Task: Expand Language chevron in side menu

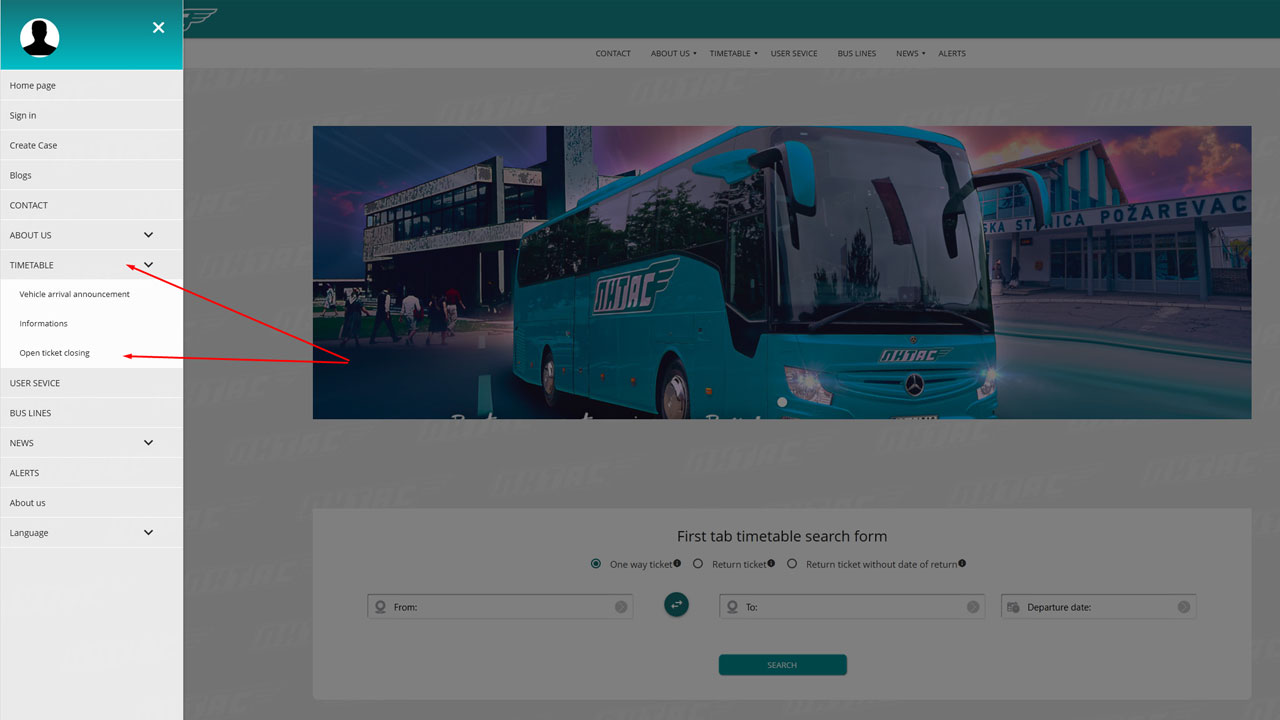Action: click(148, 533)
